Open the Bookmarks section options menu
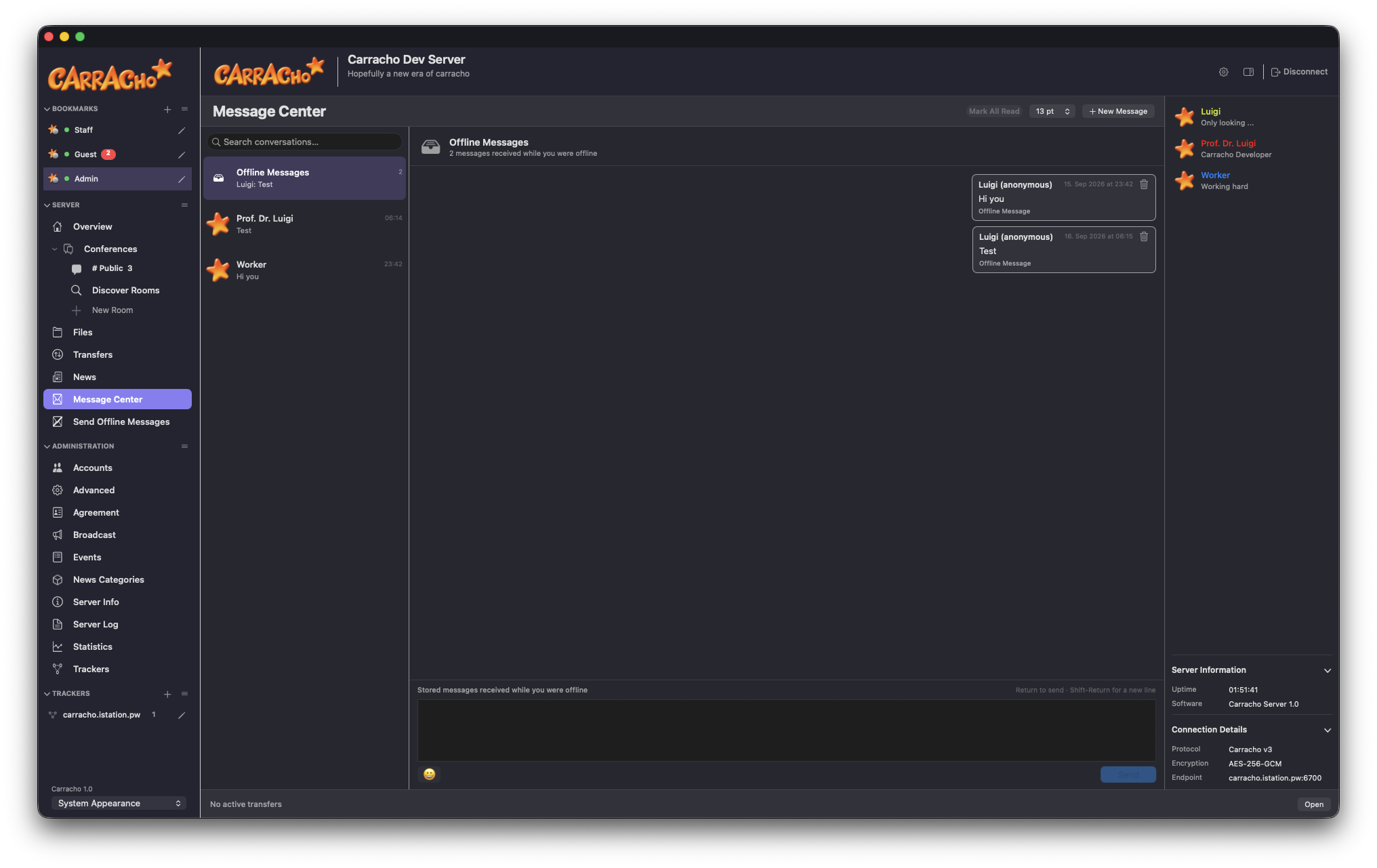1377x868 pixels. coord(184,109)
